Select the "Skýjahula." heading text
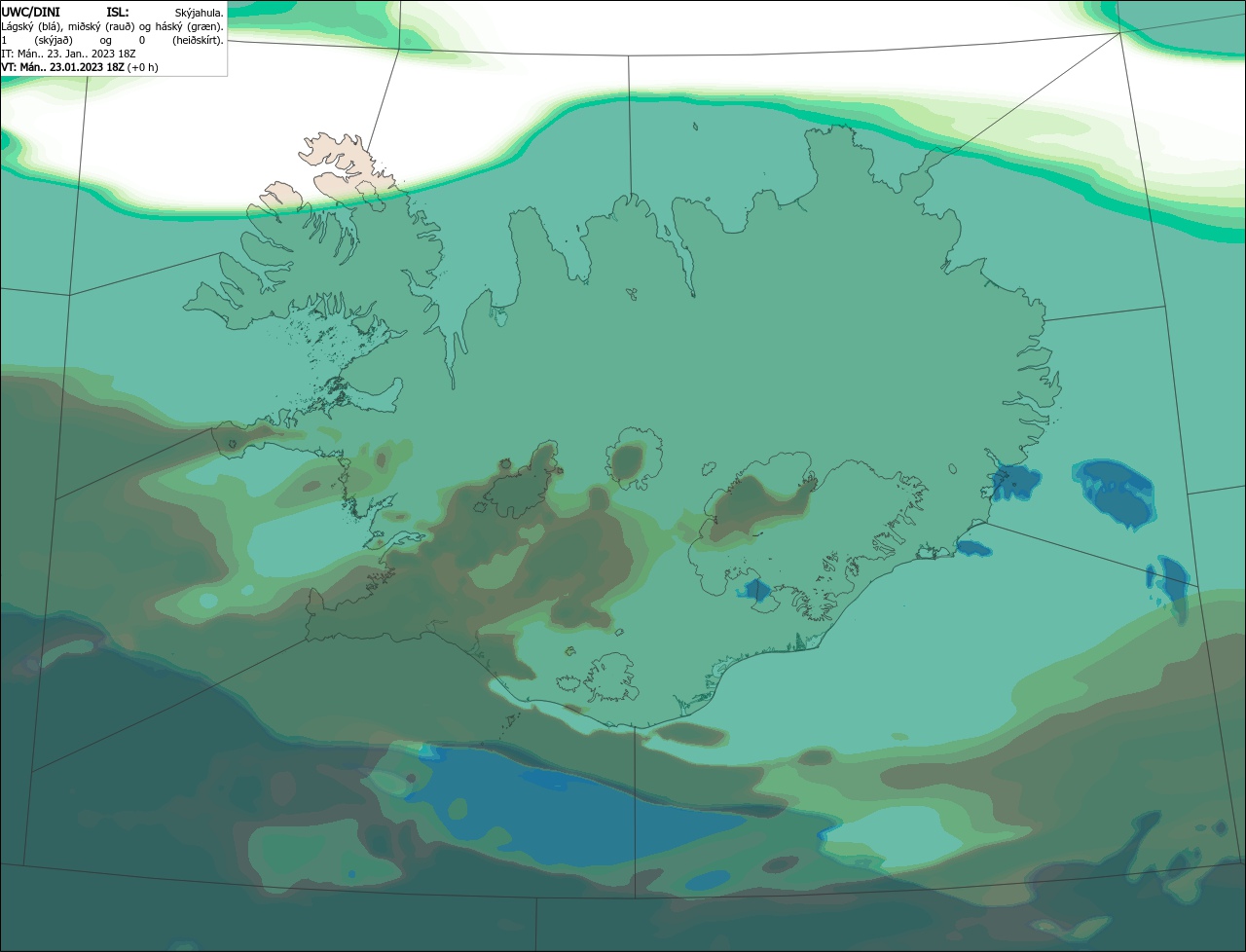The height and width of the screenshot is (952, 1246). point(199,14)
